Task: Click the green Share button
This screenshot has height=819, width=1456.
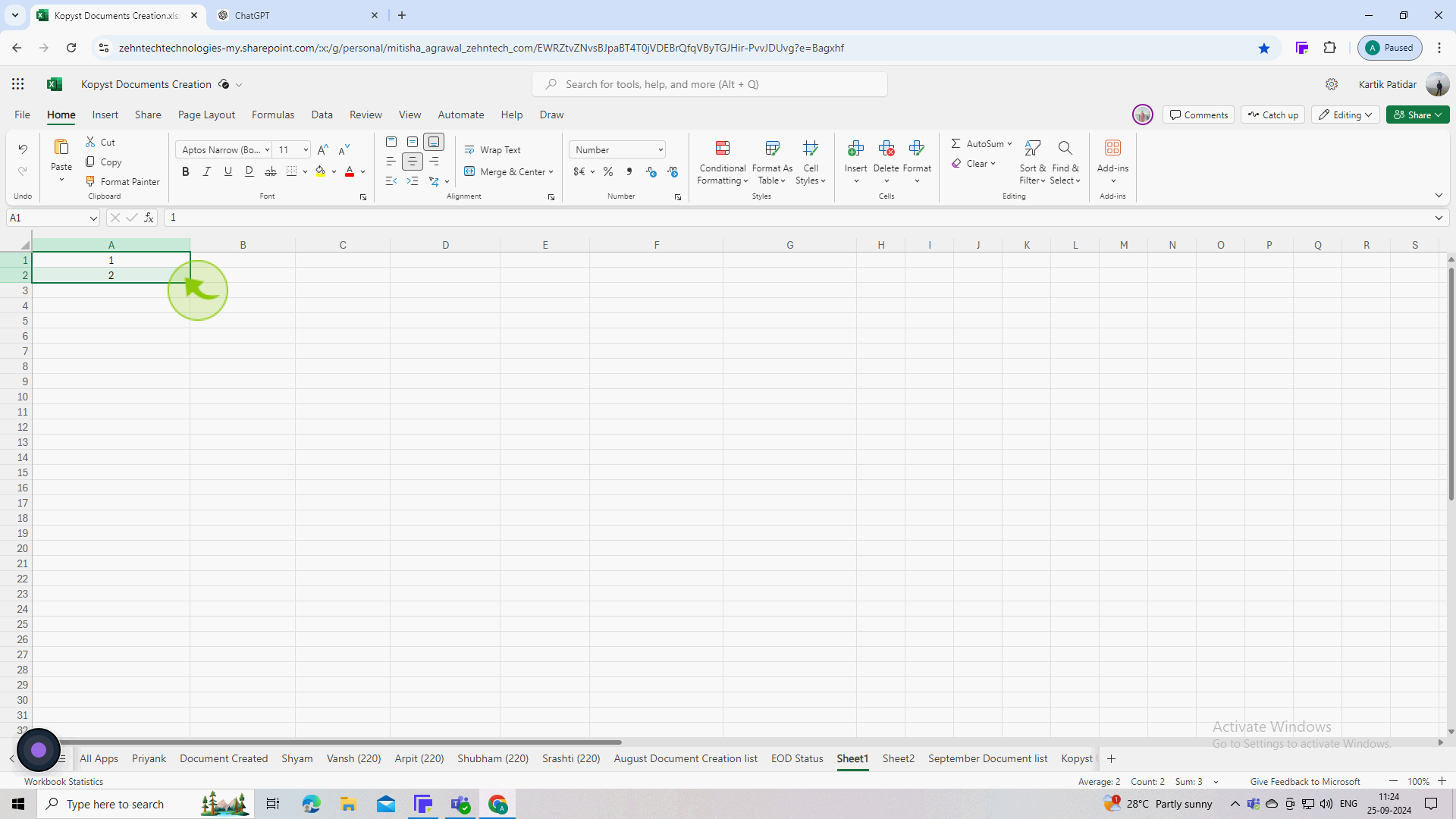Action: click(1418, 115)
